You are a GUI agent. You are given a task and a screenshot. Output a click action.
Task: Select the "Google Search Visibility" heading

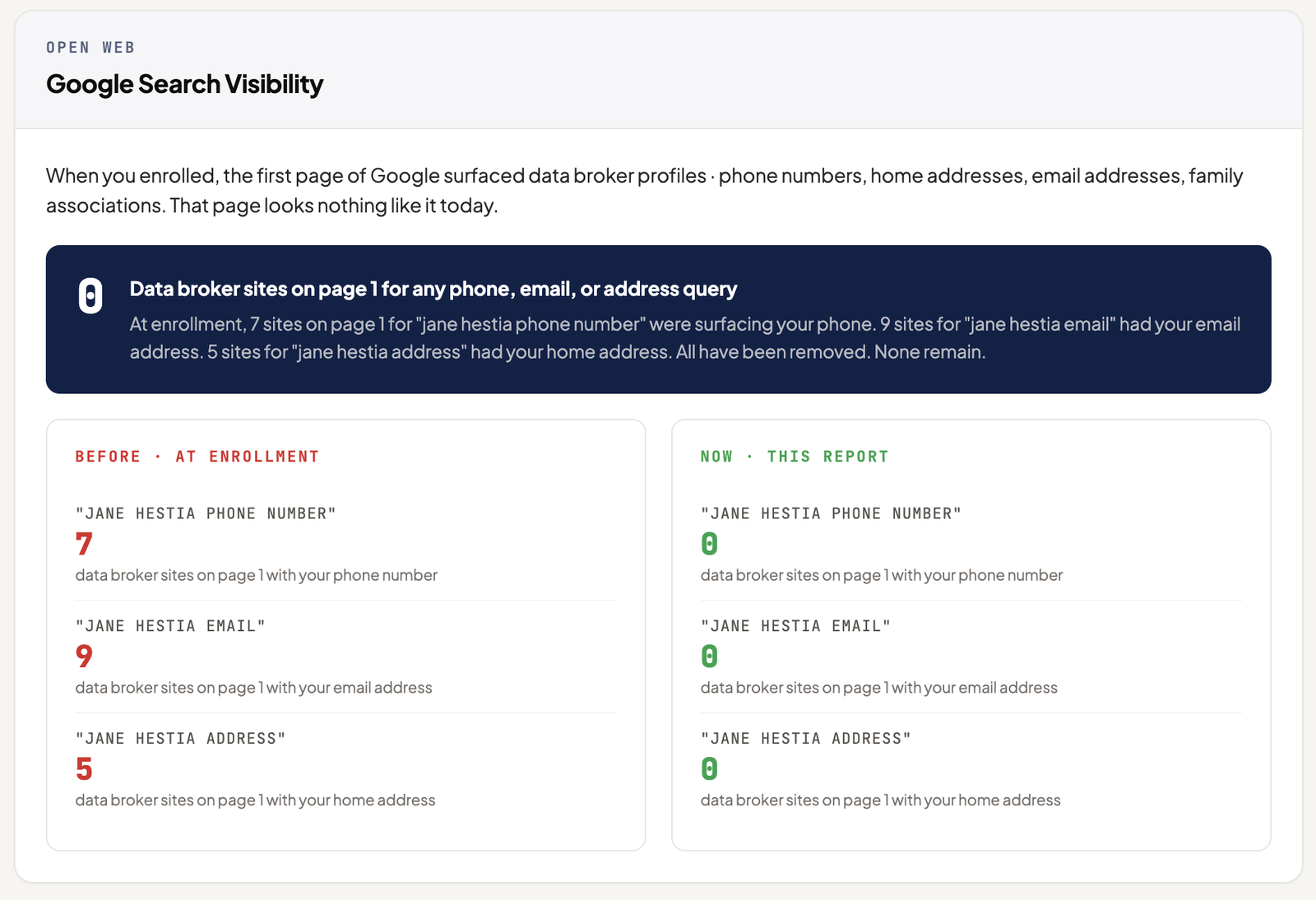[184, 84]
